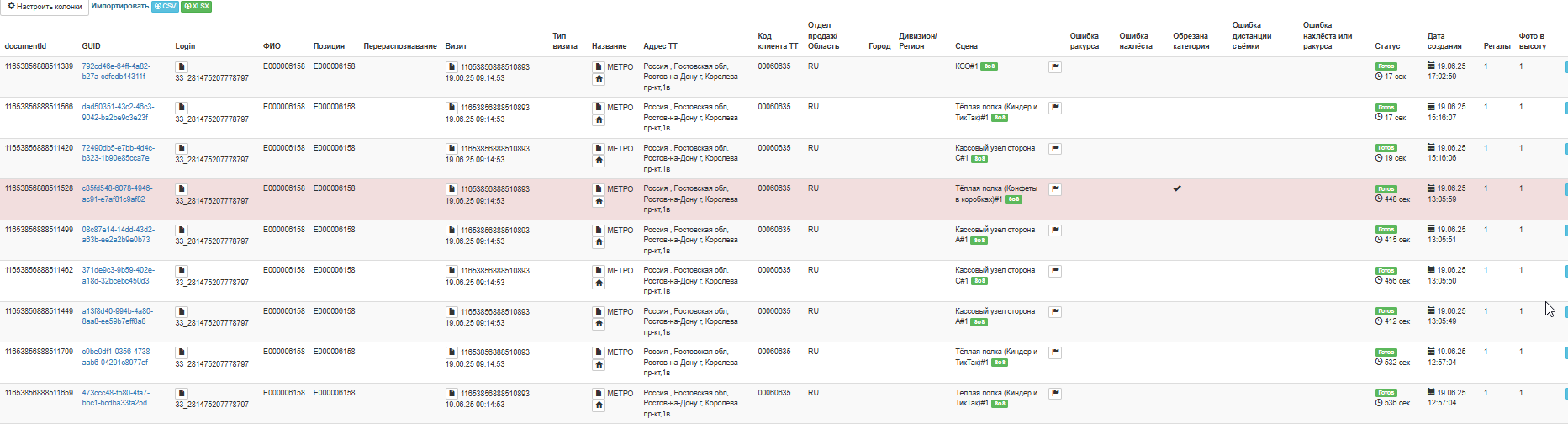The image size is (1568, 424).
Task: Click the file icon beside the first row's visit number
Action: click(451, 66)
